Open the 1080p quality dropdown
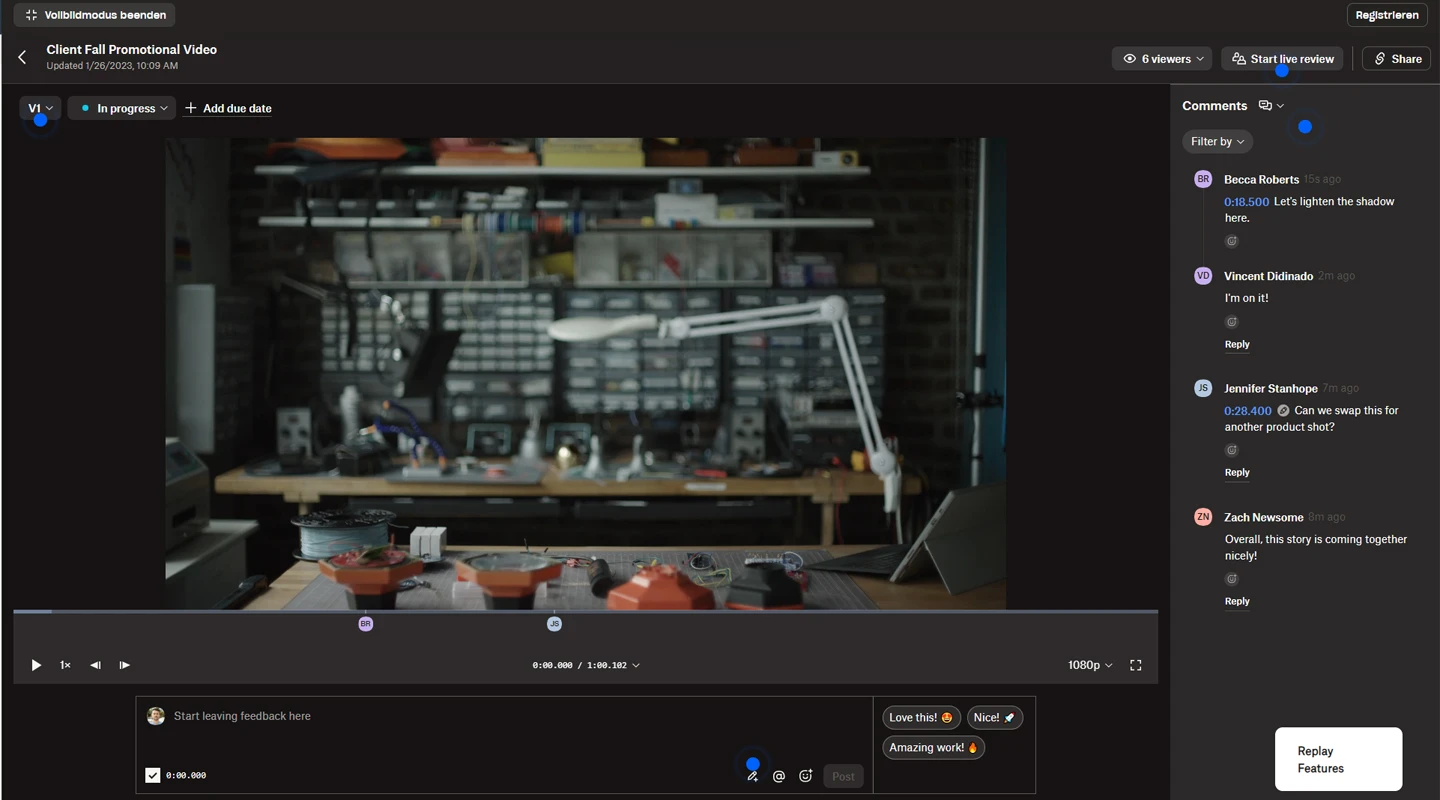This screenshot has width=1440, height=800. [x=1090, y=665]
